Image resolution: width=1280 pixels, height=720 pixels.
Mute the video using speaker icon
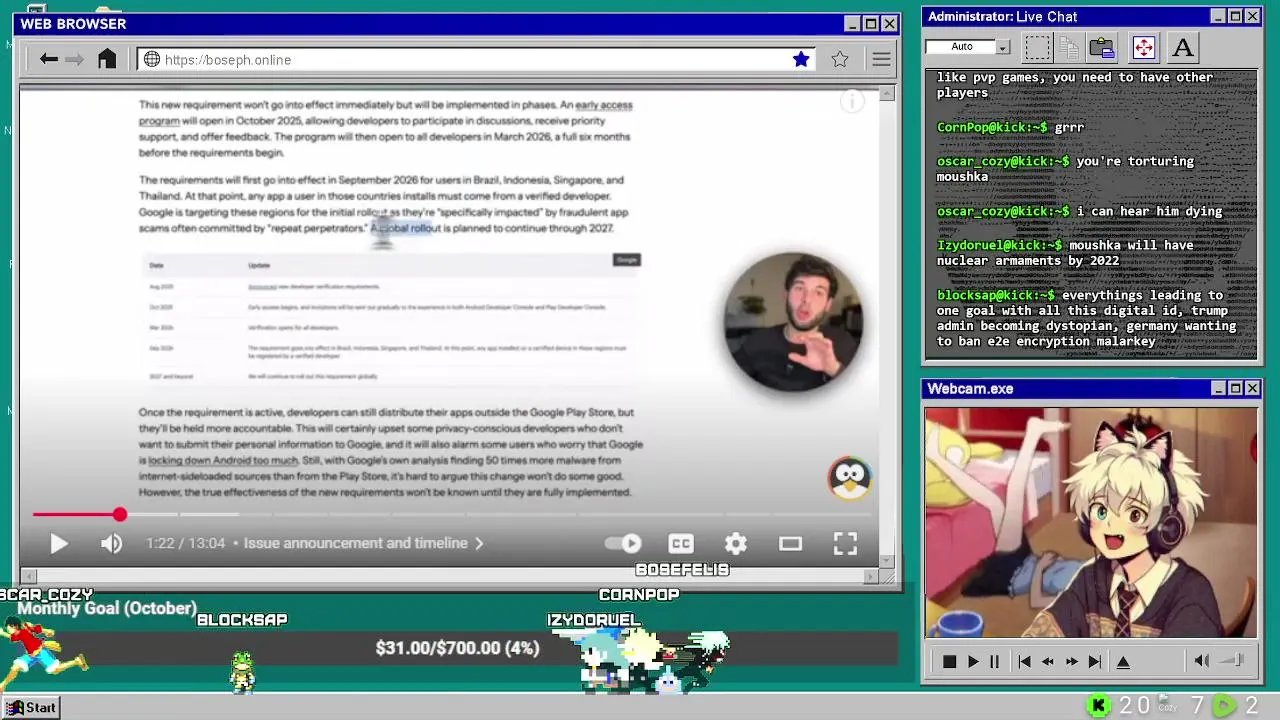point(111,543)
